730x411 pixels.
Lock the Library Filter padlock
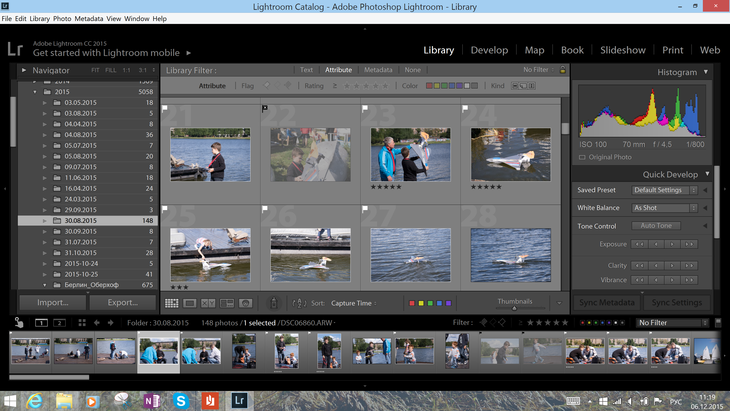pyautogui.click(x=562, y=70)
